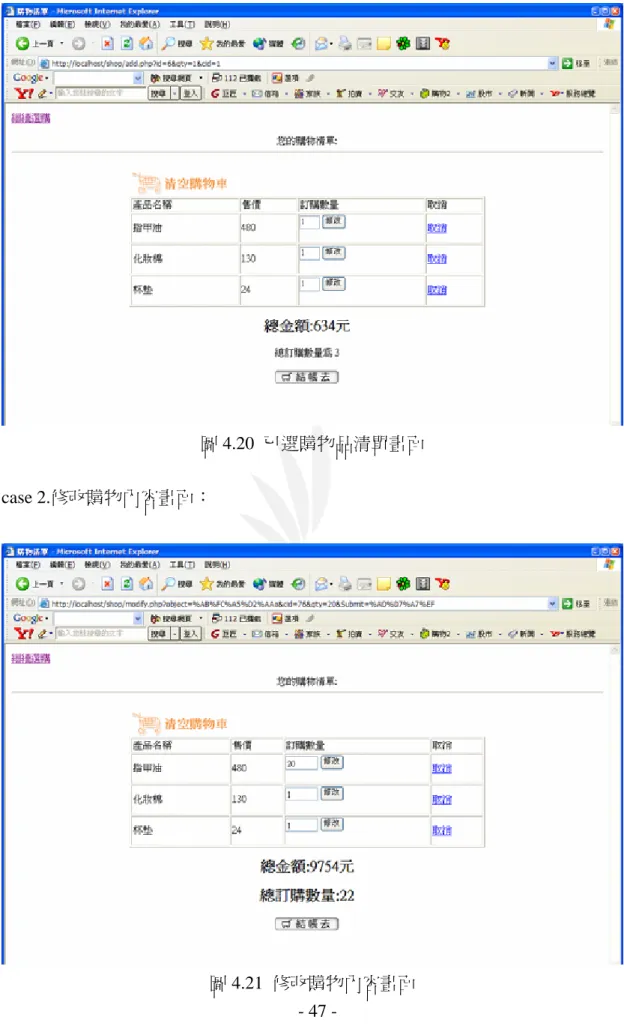
Task: Stop page loading in the modify.php window
Action: tap(108, 583)
